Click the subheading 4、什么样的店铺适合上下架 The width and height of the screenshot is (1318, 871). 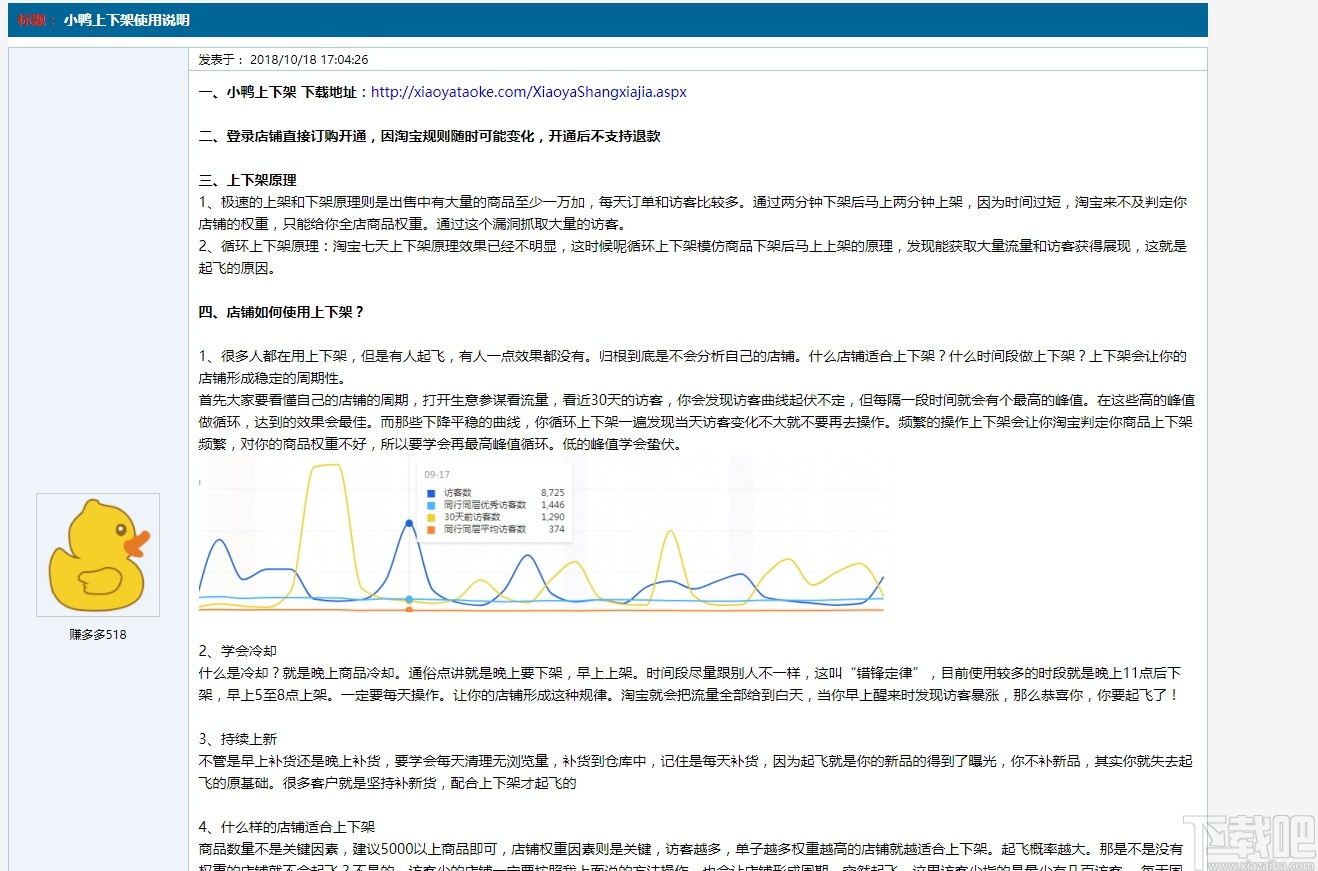point(286,827)
